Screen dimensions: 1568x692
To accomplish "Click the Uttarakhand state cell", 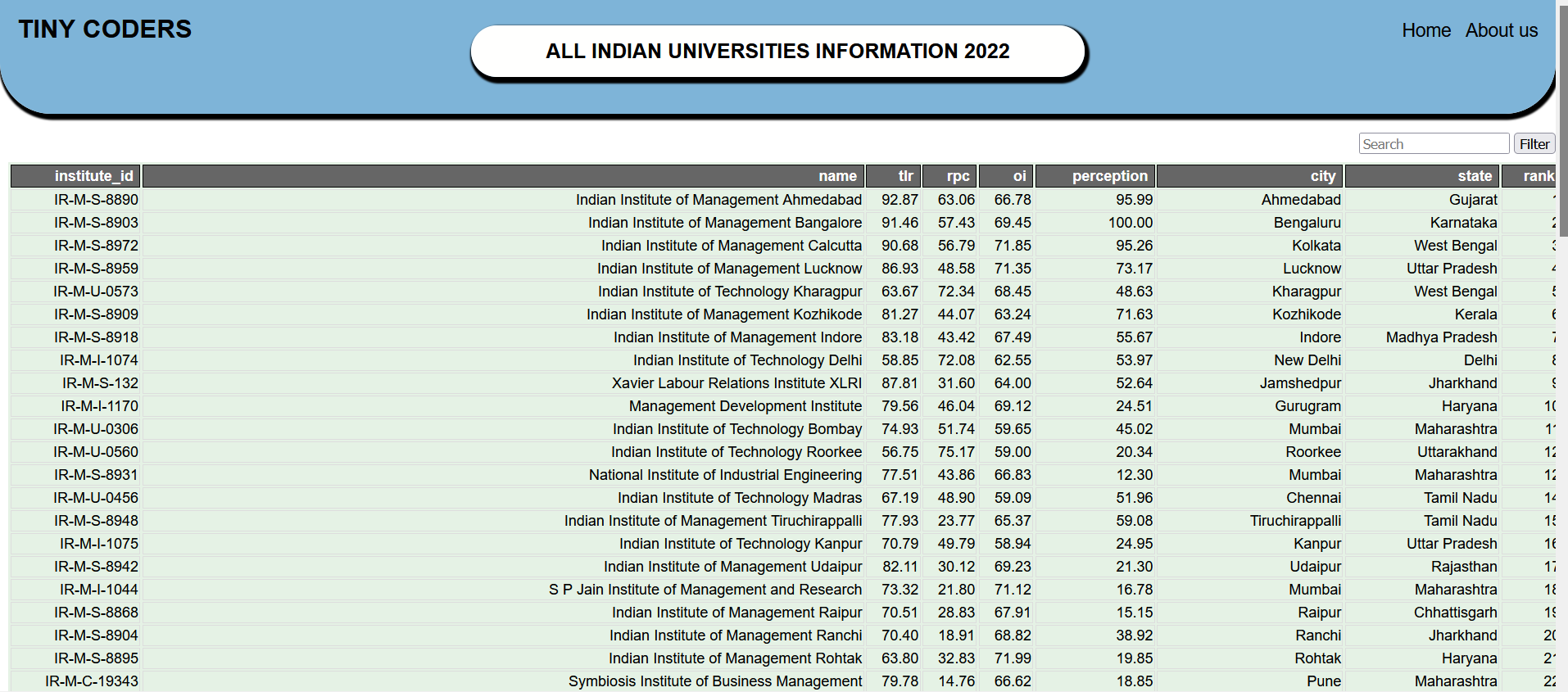I will tap(1422, 452).
